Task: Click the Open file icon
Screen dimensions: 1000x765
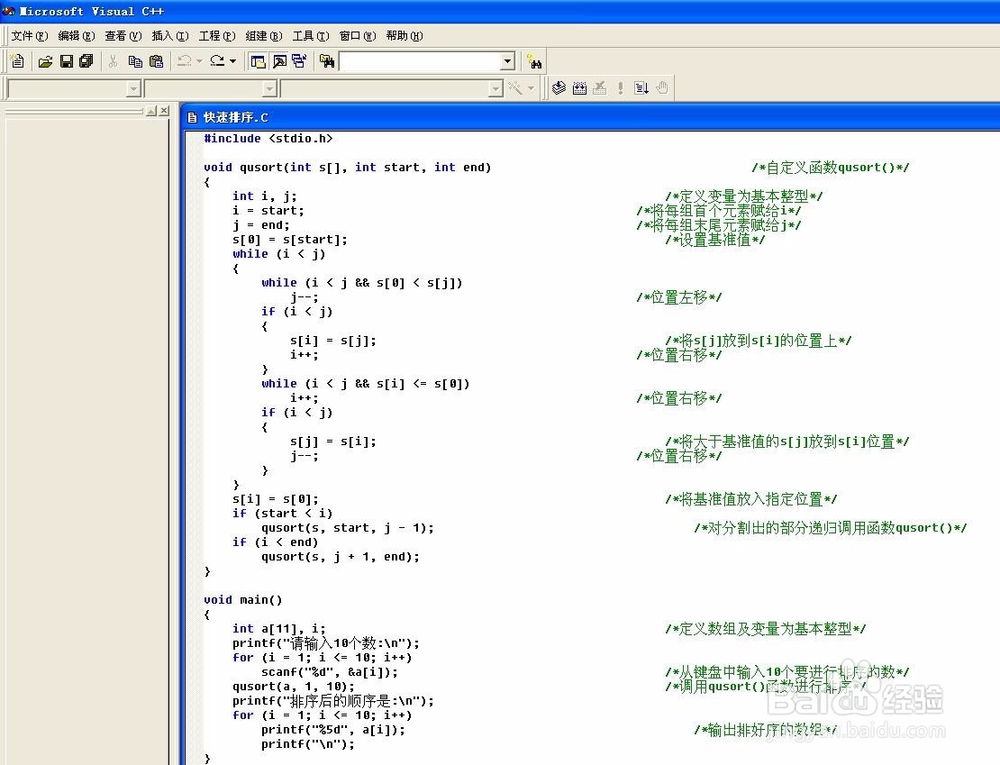Action: [45, 62]
